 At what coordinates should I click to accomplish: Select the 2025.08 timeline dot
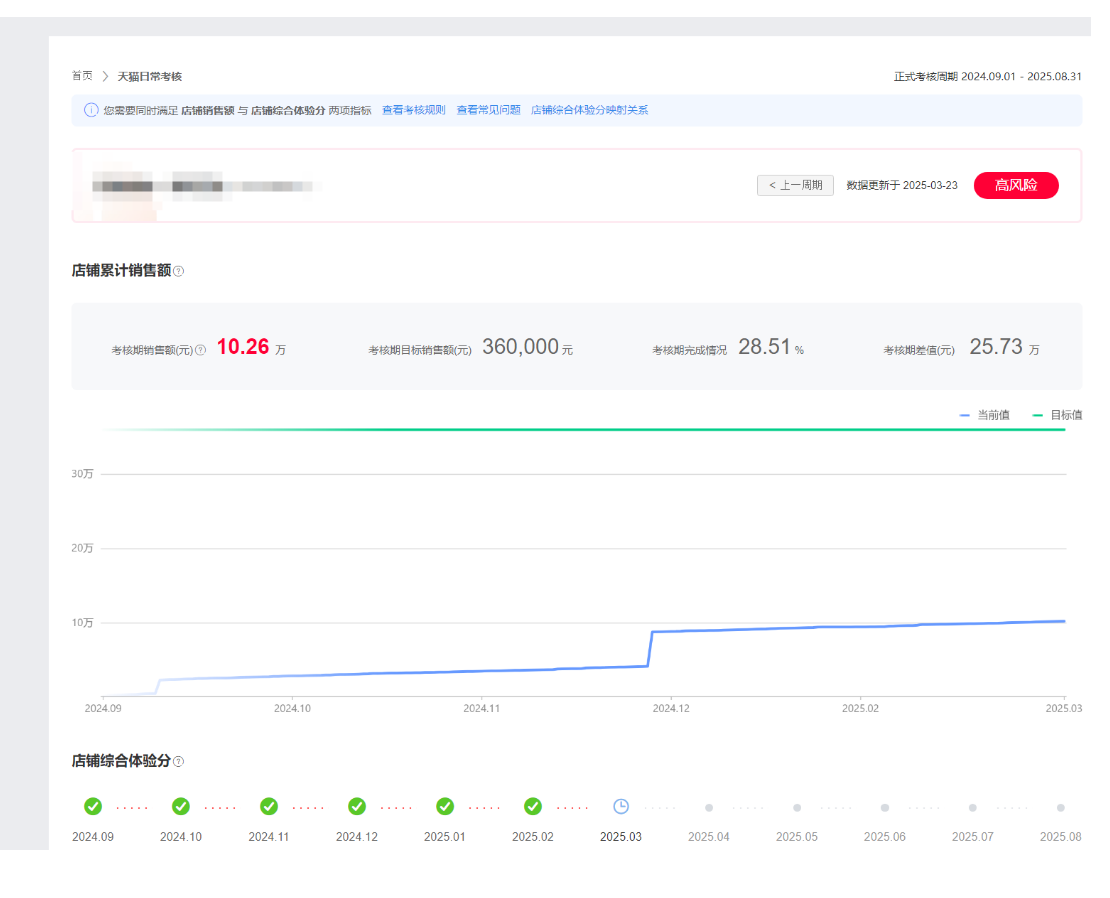(1061, 807)
